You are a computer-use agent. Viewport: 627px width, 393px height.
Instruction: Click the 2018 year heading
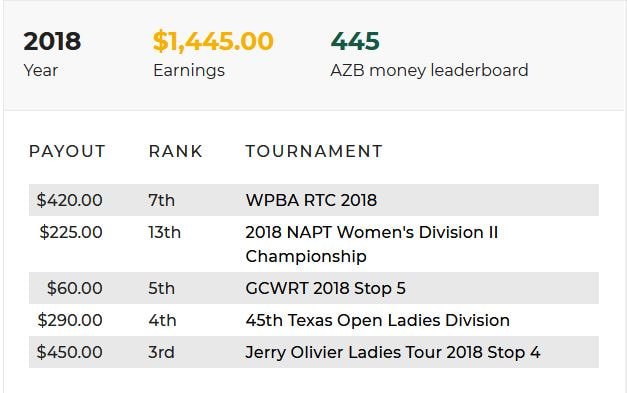tap(52, 41)
